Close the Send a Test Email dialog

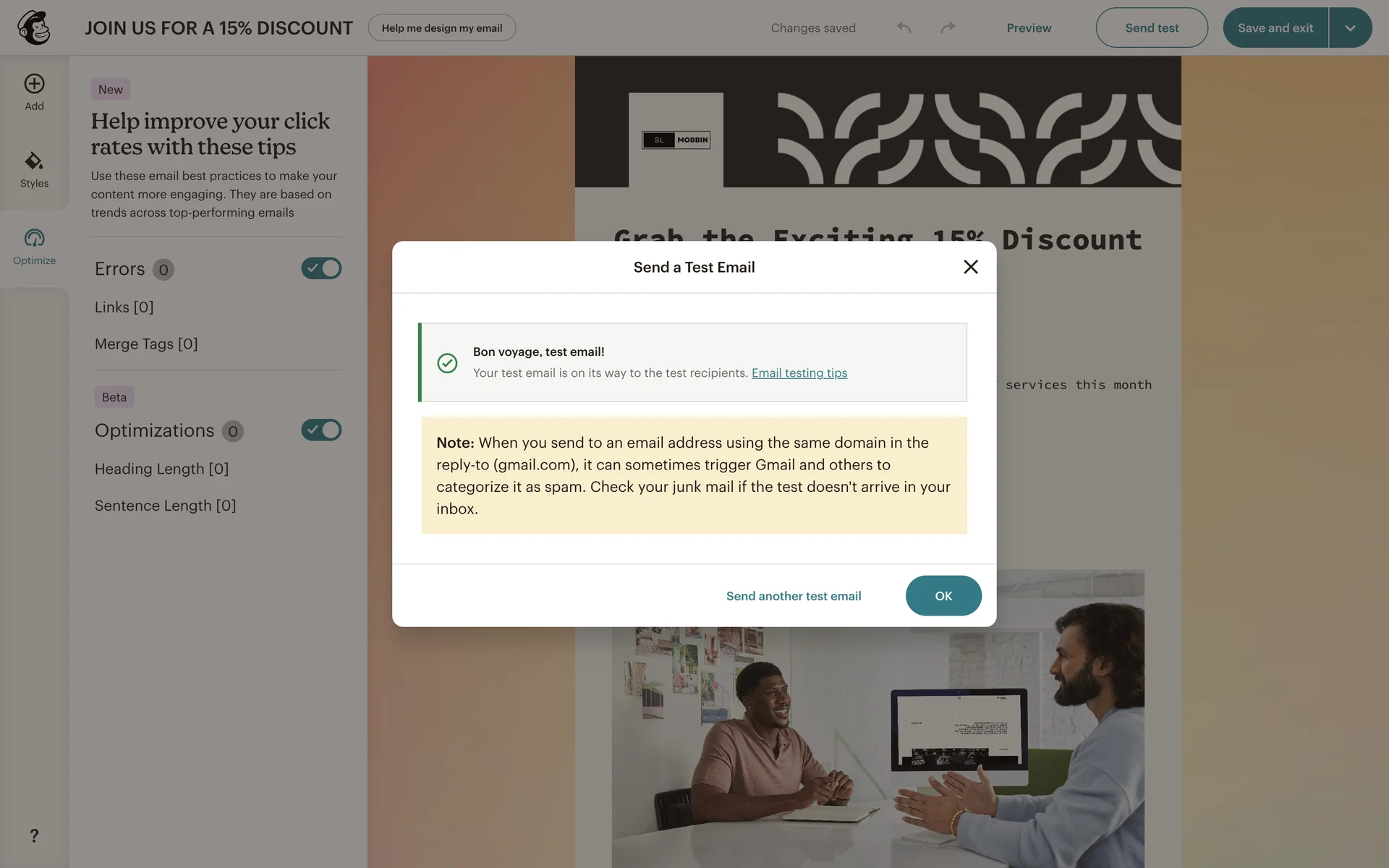pyautogui.click(x=971, y=267)
